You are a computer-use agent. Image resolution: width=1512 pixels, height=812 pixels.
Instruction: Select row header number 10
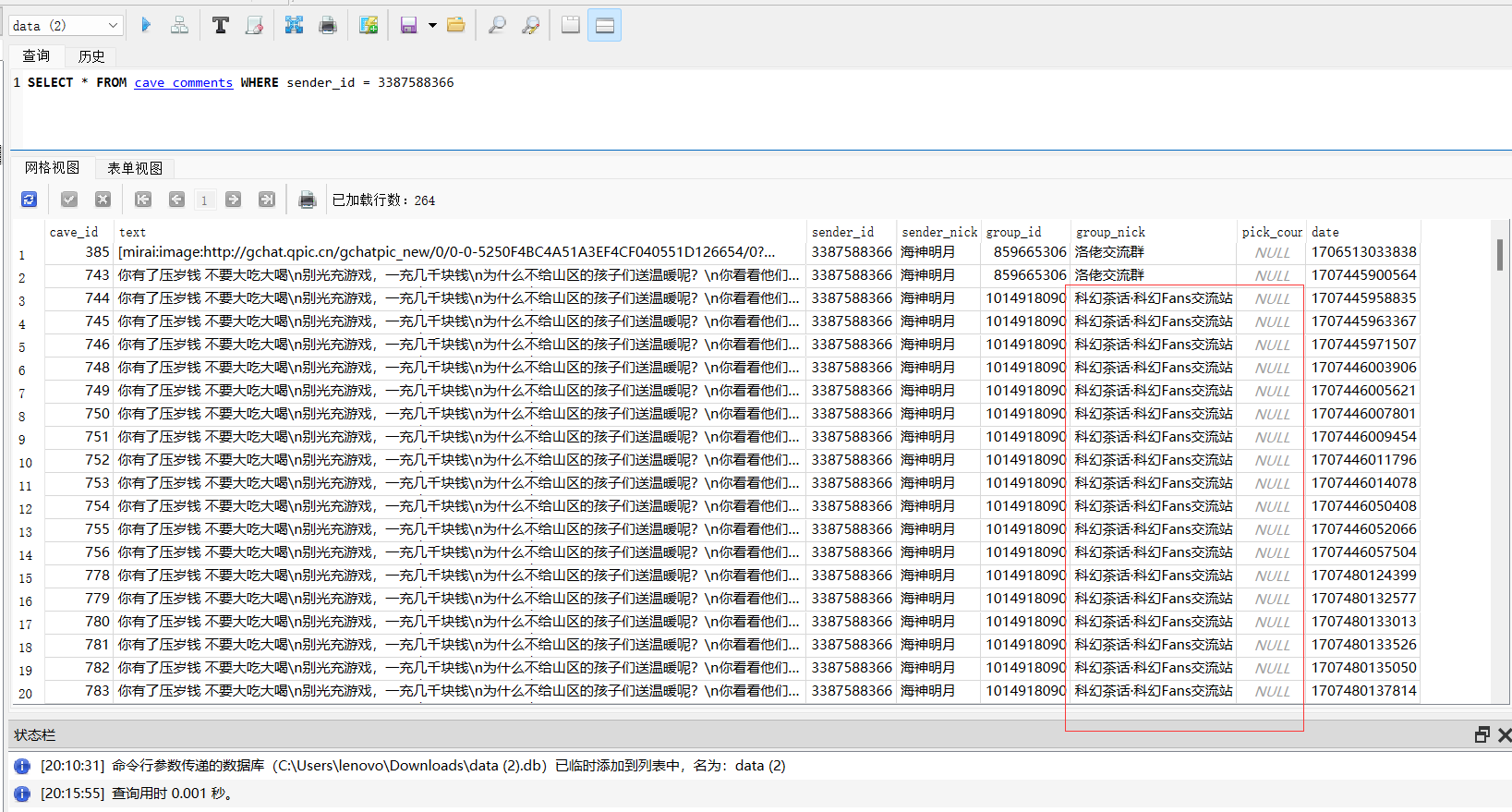coord(28,463)
